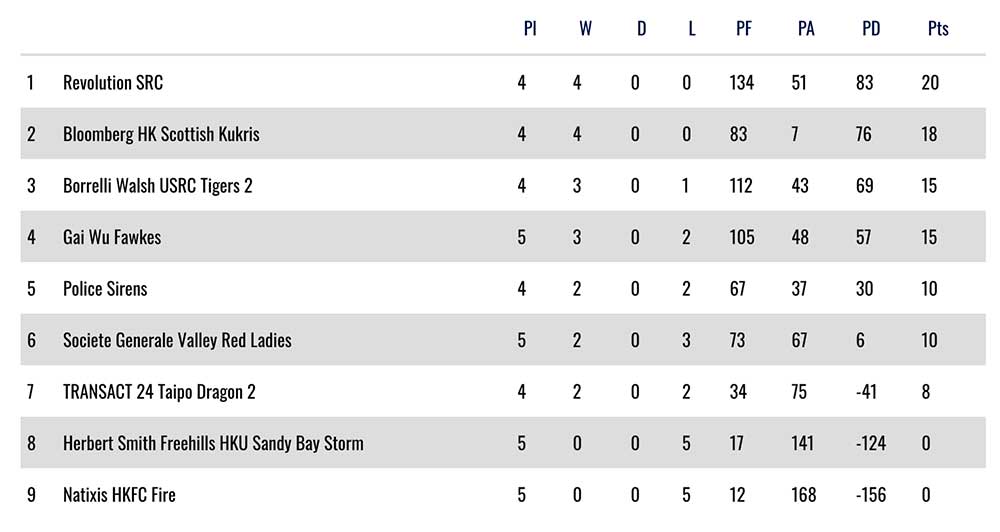Screen dimensions: 1000x532
Task: Click Revolution SRC's 20 points value
Action: tap(930, 83)
